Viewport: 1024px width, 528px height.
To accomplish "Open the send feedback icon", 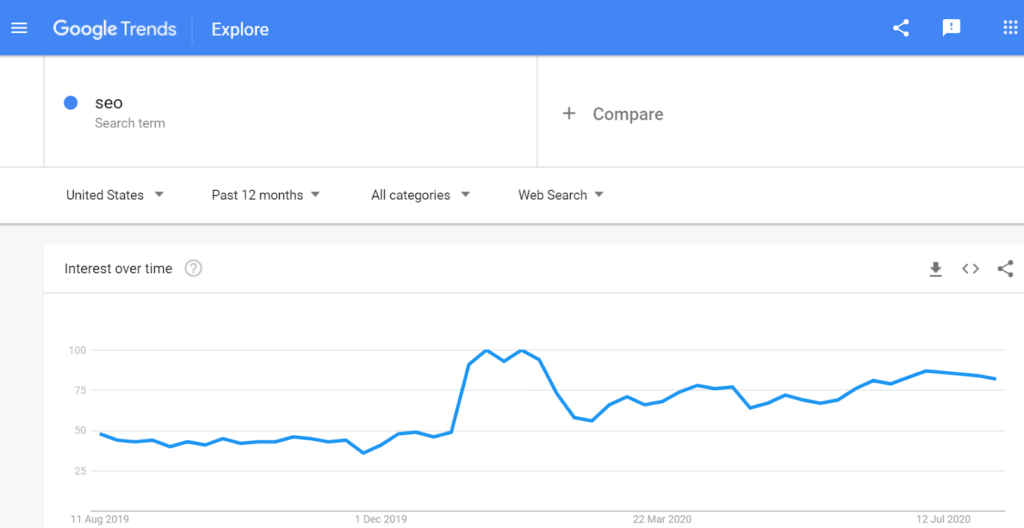I will (951, 28).
